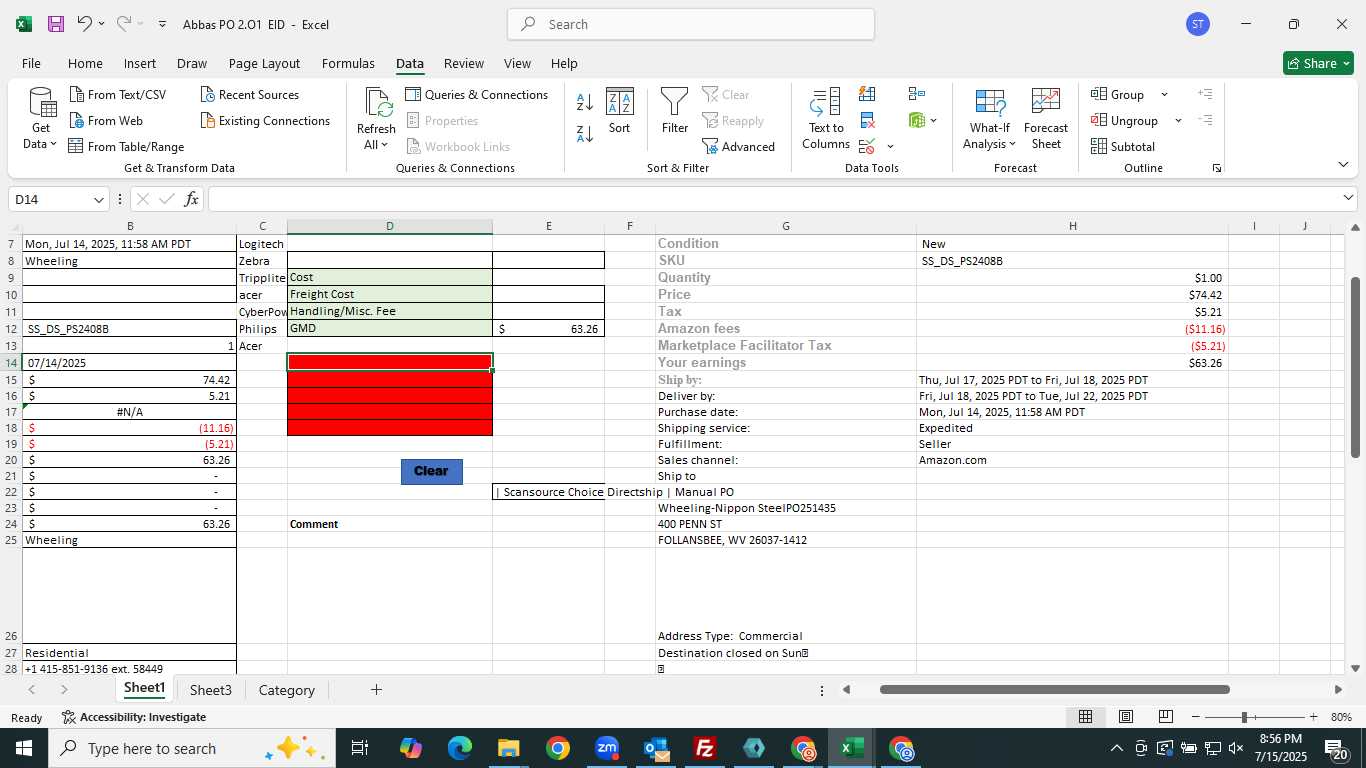Switch to the Formulas tab
1366x768 pixels.
pos(348,63)
